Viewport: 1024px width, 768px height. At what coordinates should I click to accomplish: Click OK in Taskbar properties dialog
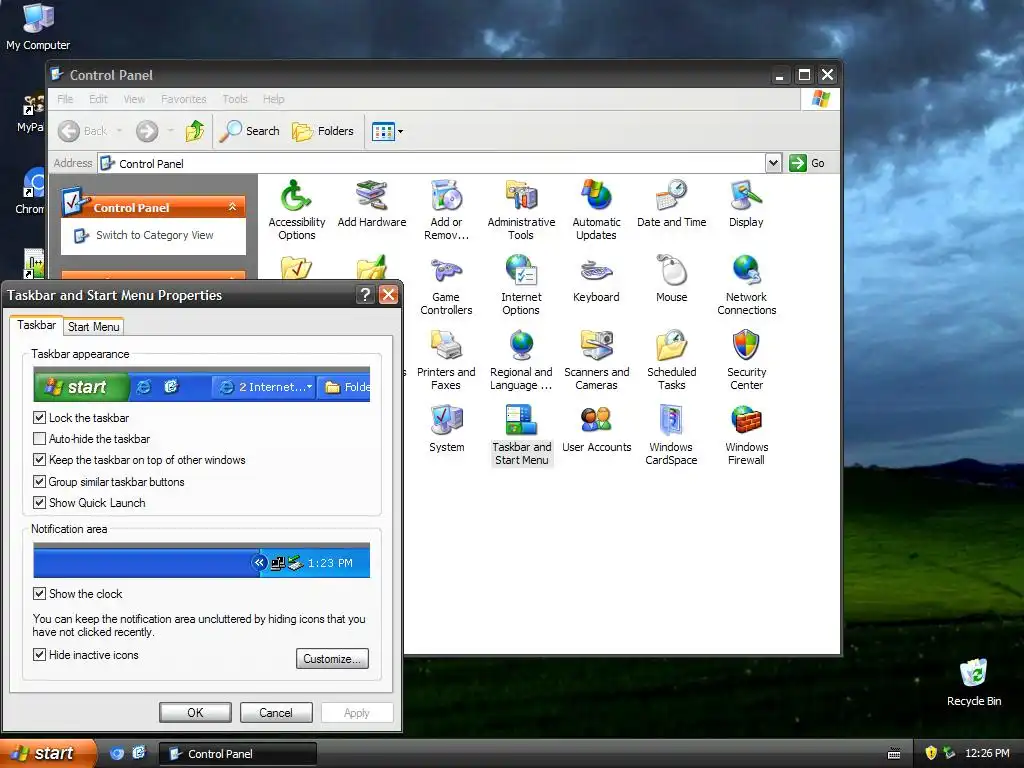pos(195,712)
